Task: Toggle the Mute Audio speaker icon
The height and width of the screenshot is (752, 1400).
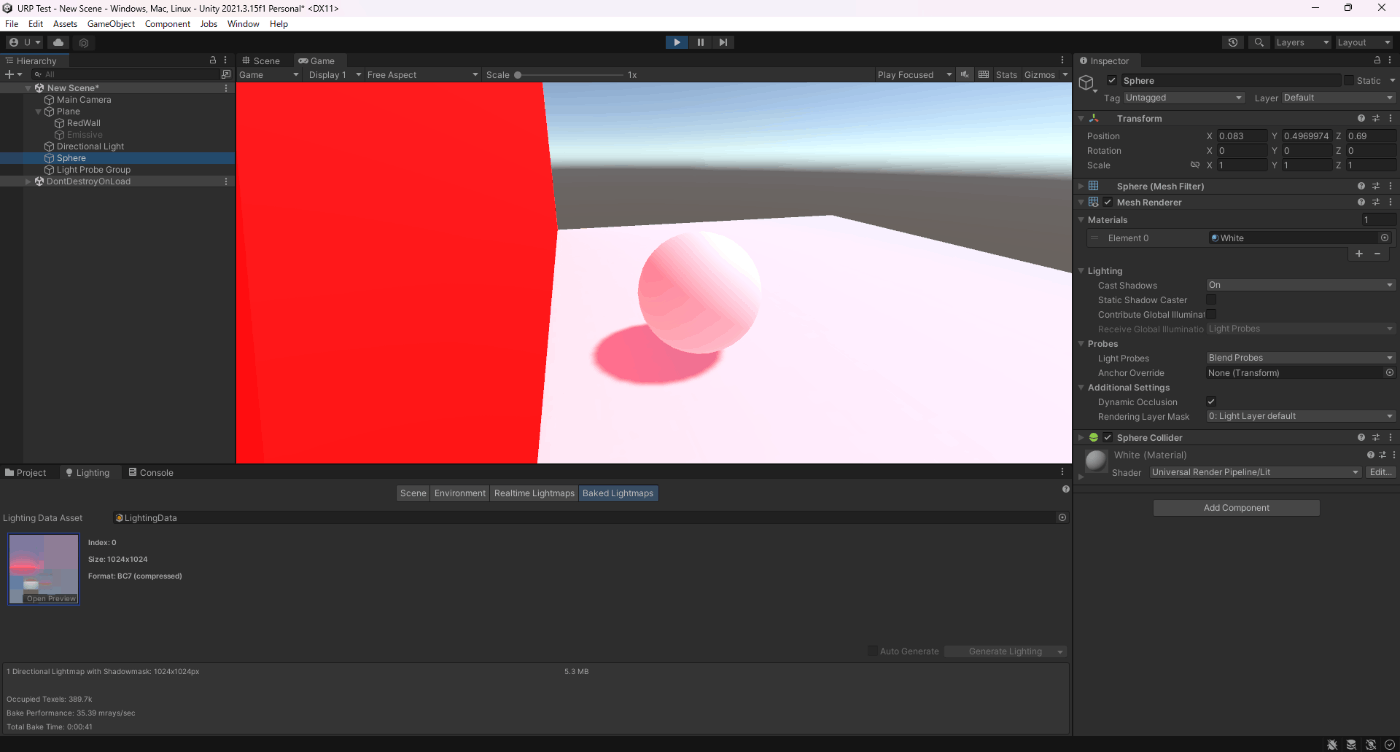Action: coord(965,75)
